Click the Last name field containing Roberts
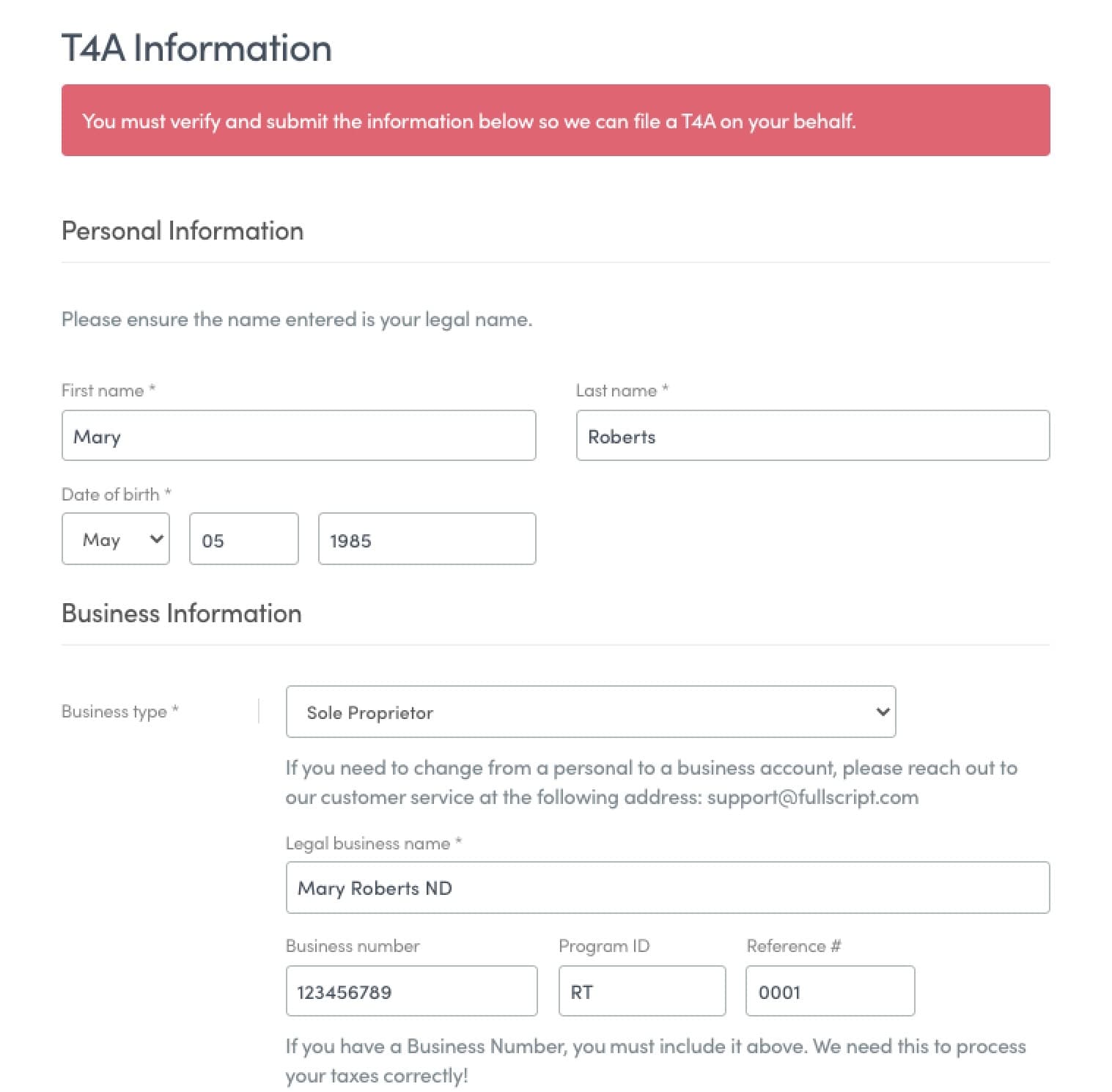 [813, 435]
